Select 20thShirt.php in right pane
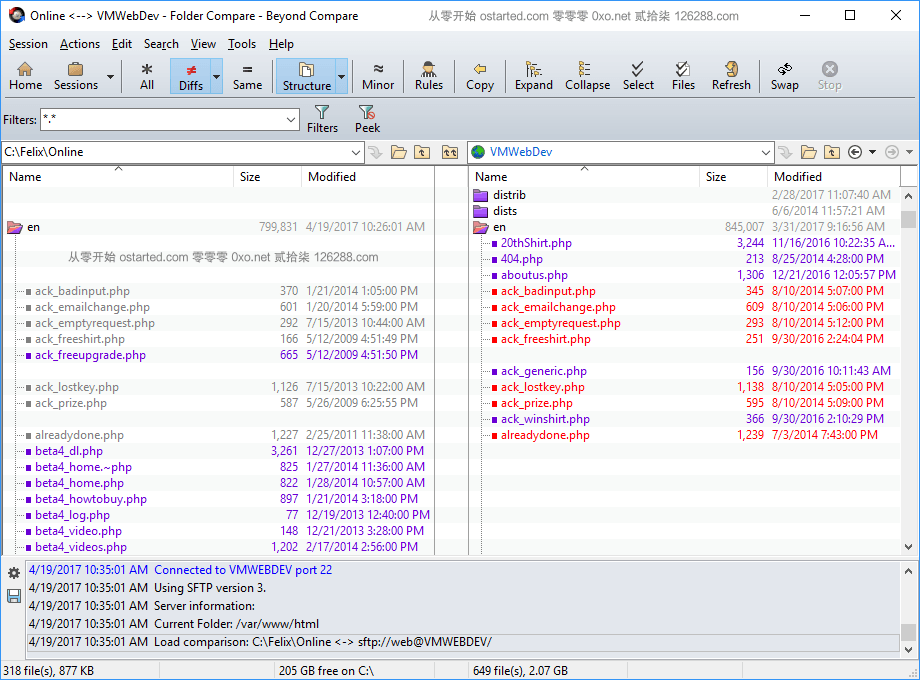920x680 pixels. (x=536, y=243)
